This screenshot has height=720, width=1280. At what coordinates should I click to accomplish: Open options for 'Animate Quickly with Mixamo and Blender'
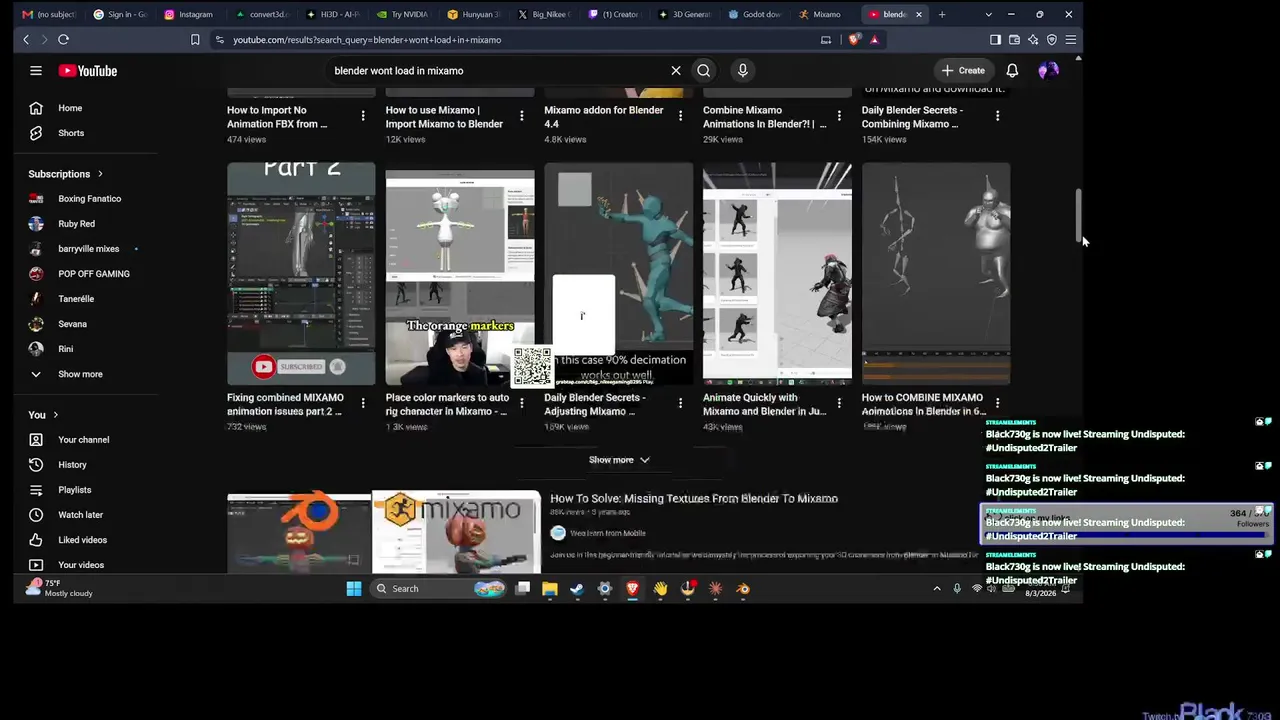[839, 403]
